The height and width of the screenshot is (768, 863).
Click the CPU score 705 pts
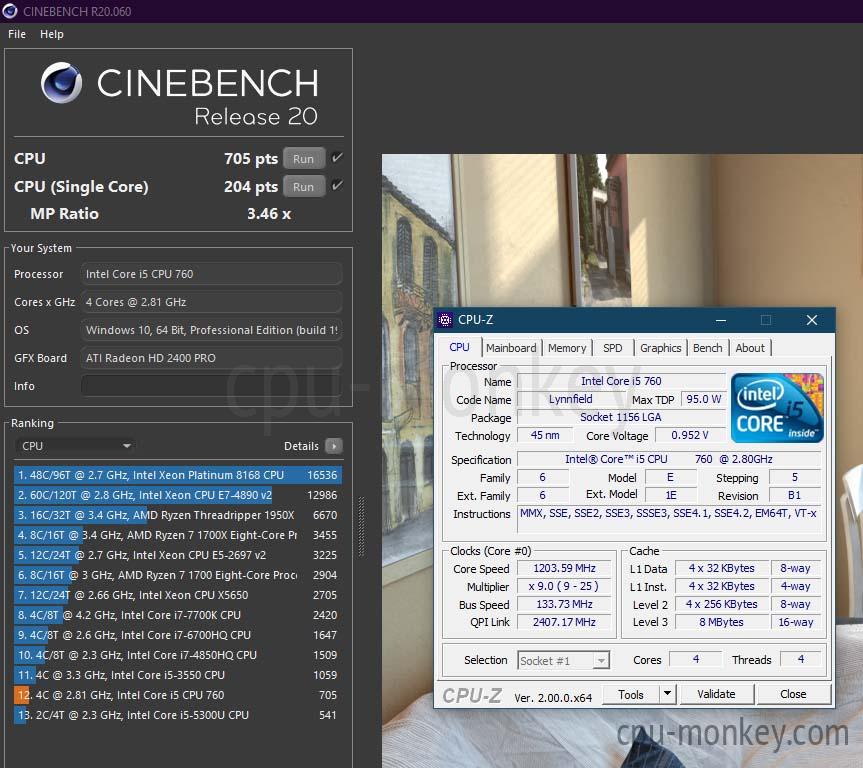(x=251, y=159)
